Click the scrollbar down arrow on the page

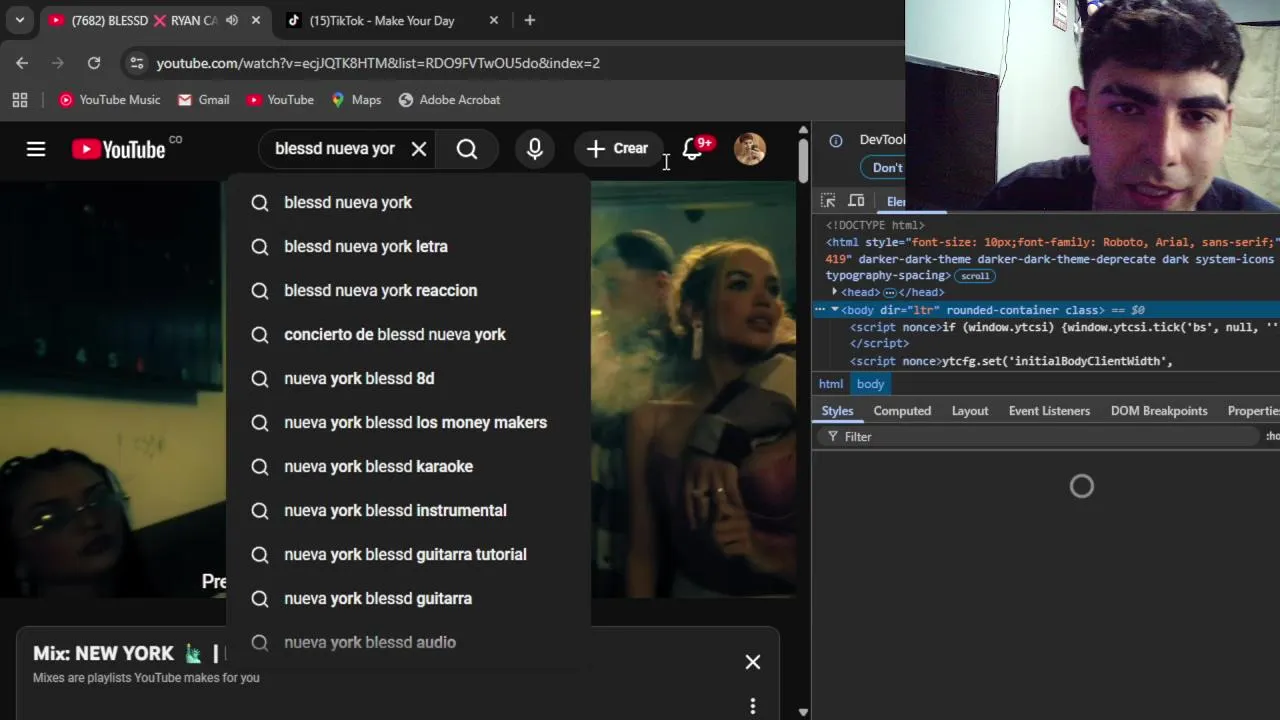(x=803, y=712)
